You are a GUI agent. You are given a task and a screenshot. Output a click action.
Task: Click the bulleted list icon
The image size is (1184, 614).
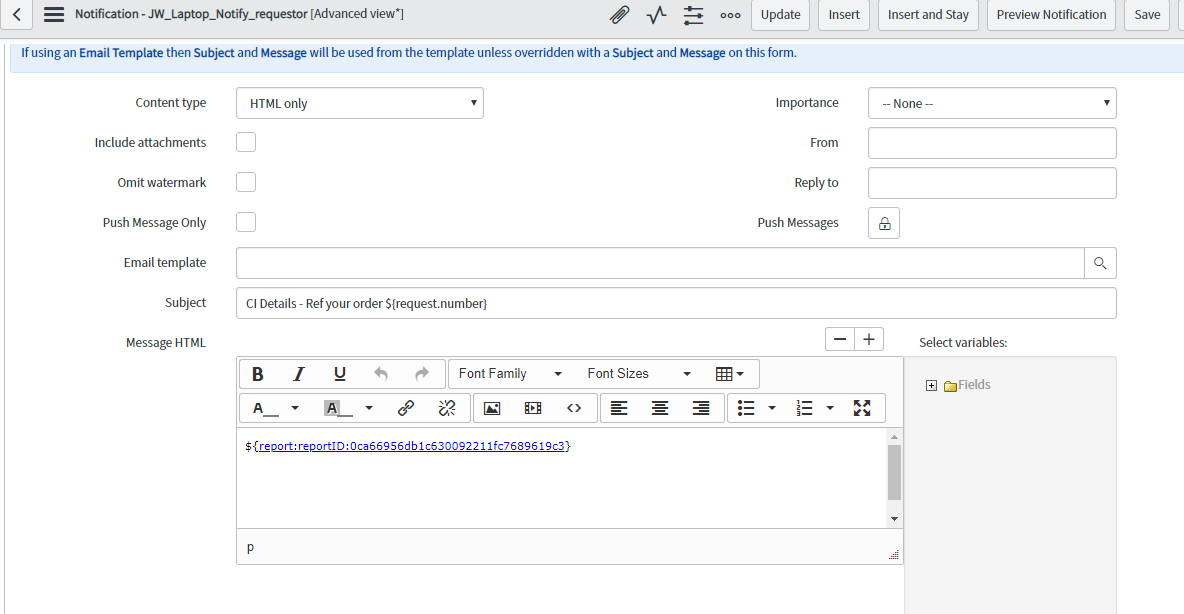[746, 409]
